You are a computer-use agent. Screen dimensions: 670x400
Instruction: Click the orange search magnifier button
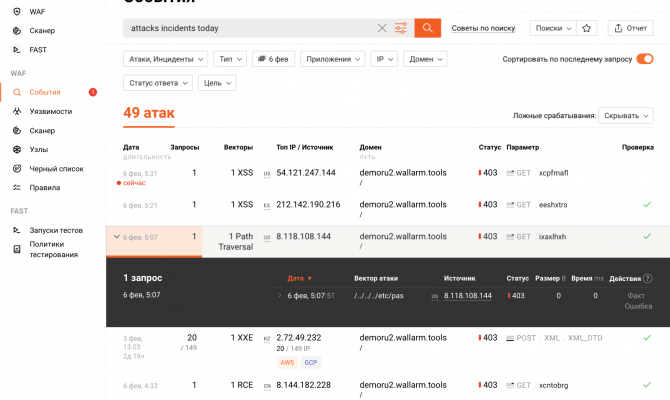(427, 28)
